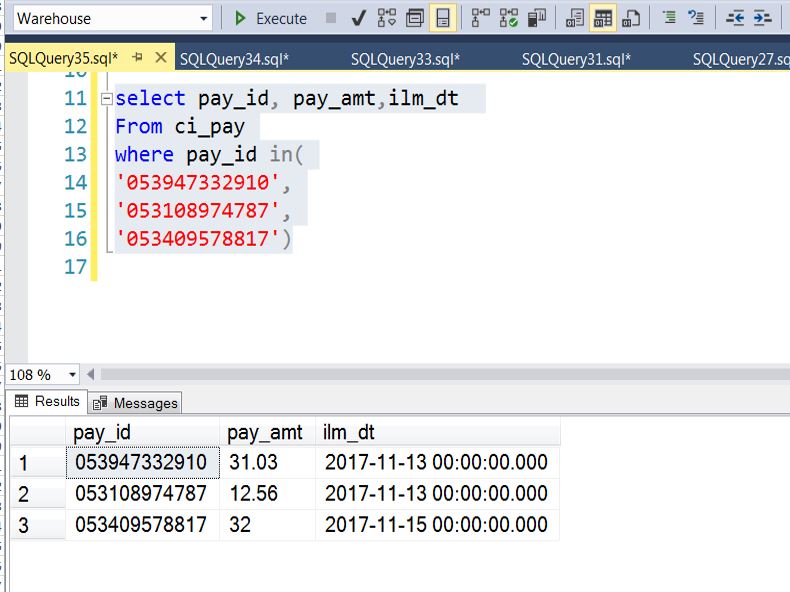Open the Messages tab
Viewport: 790px width, 592px height.
tap(136, 403)
